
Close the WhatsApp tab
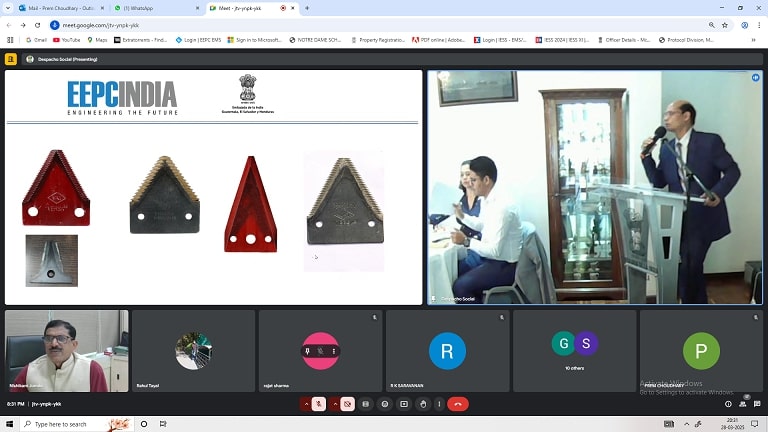[x=197, y=8]
